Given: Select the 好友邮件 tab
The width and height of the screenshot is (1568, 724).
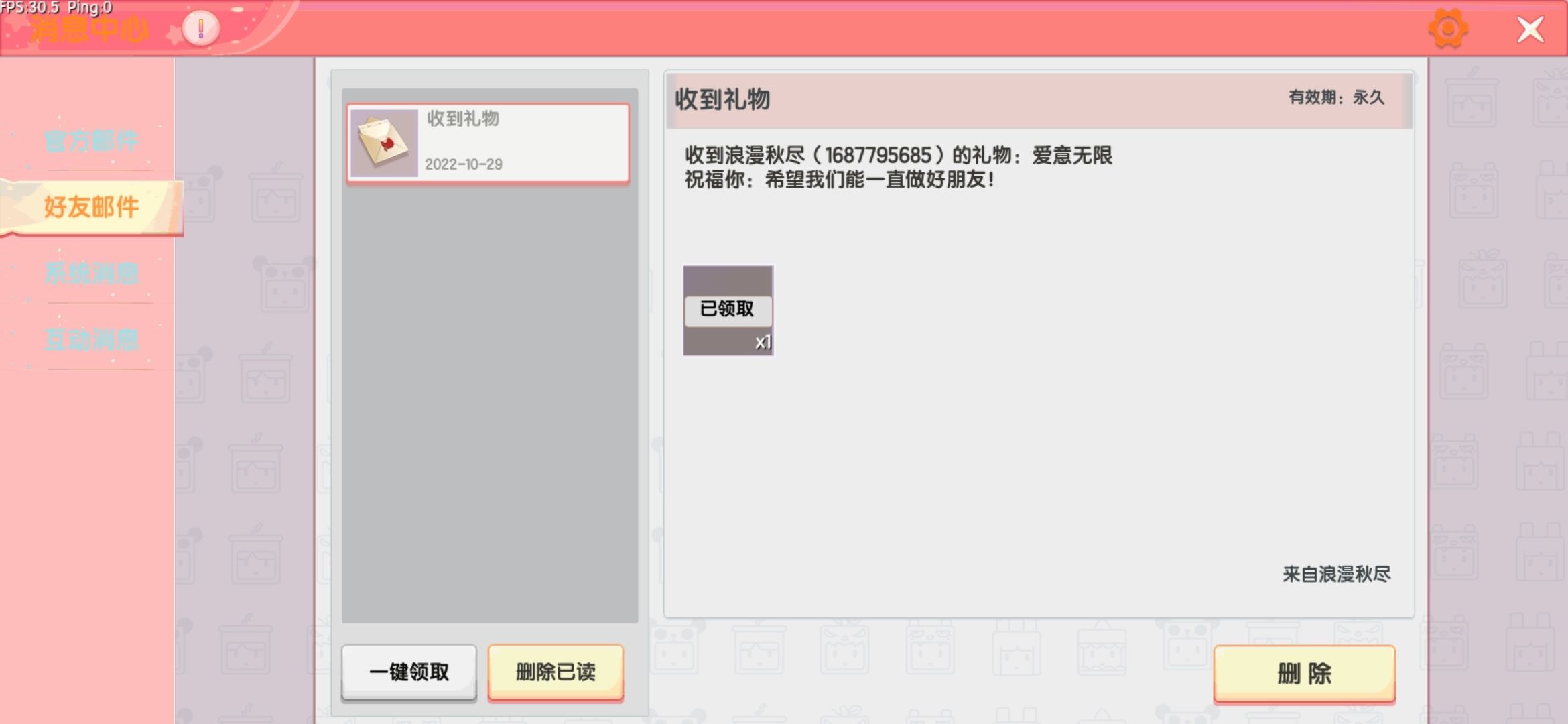Looking at the screenshot, I should coord(91,206).
